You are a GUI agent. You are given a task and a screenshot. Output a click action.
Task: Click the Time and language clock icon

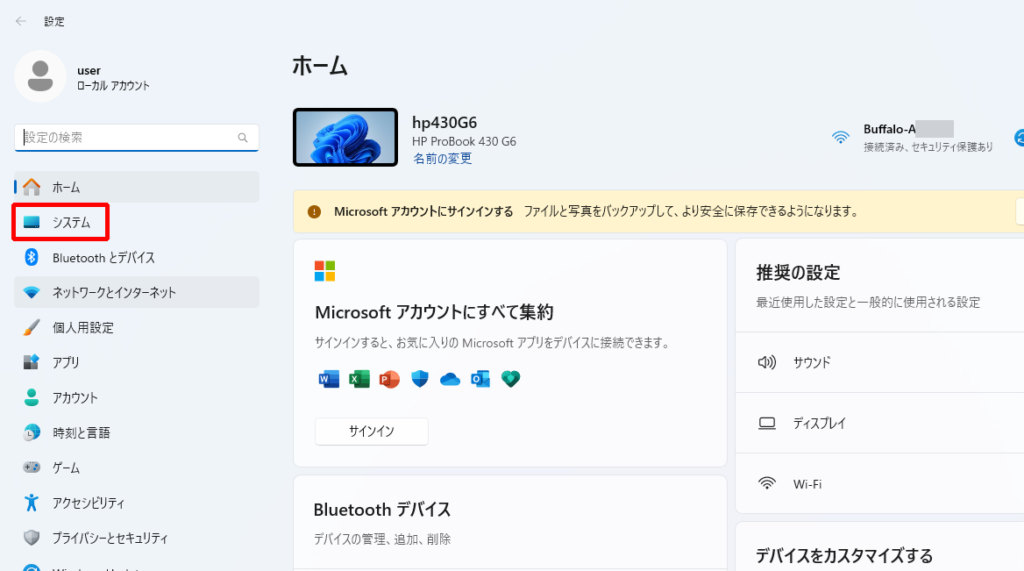(31, 432)
